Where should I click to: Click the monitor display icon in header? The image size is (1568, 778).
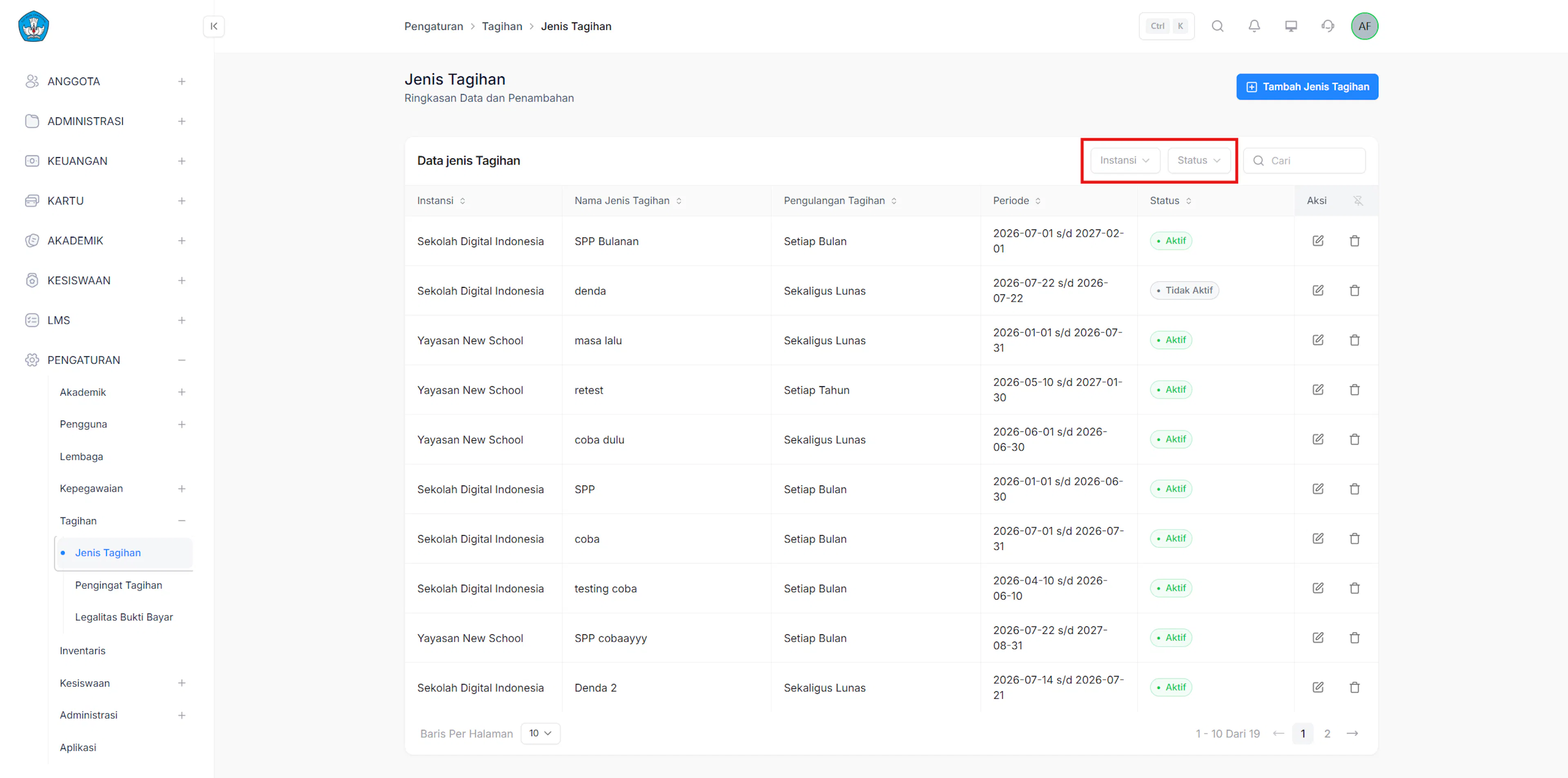(x=1291, y=26)
